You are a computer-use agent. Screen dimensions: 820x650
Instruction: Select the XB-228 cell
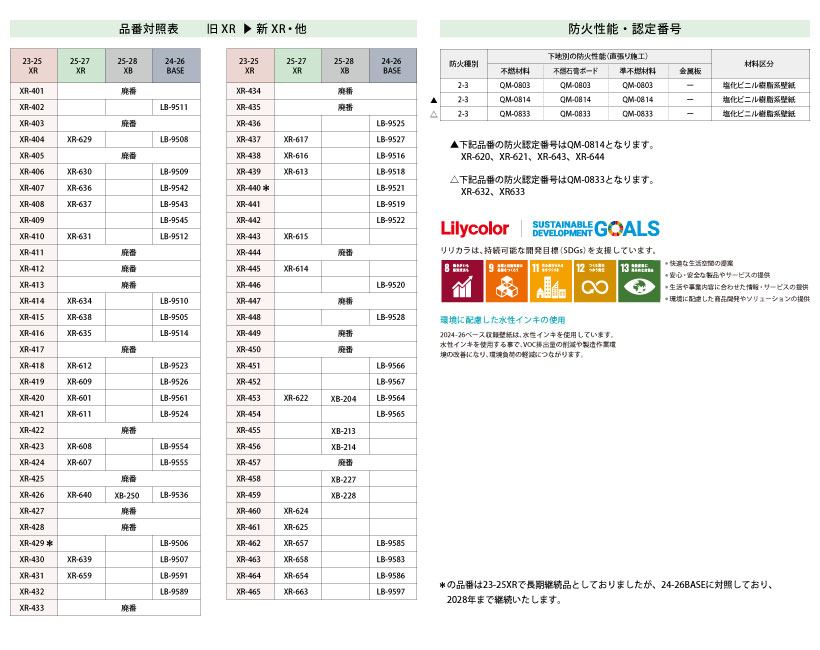[344, 495]
